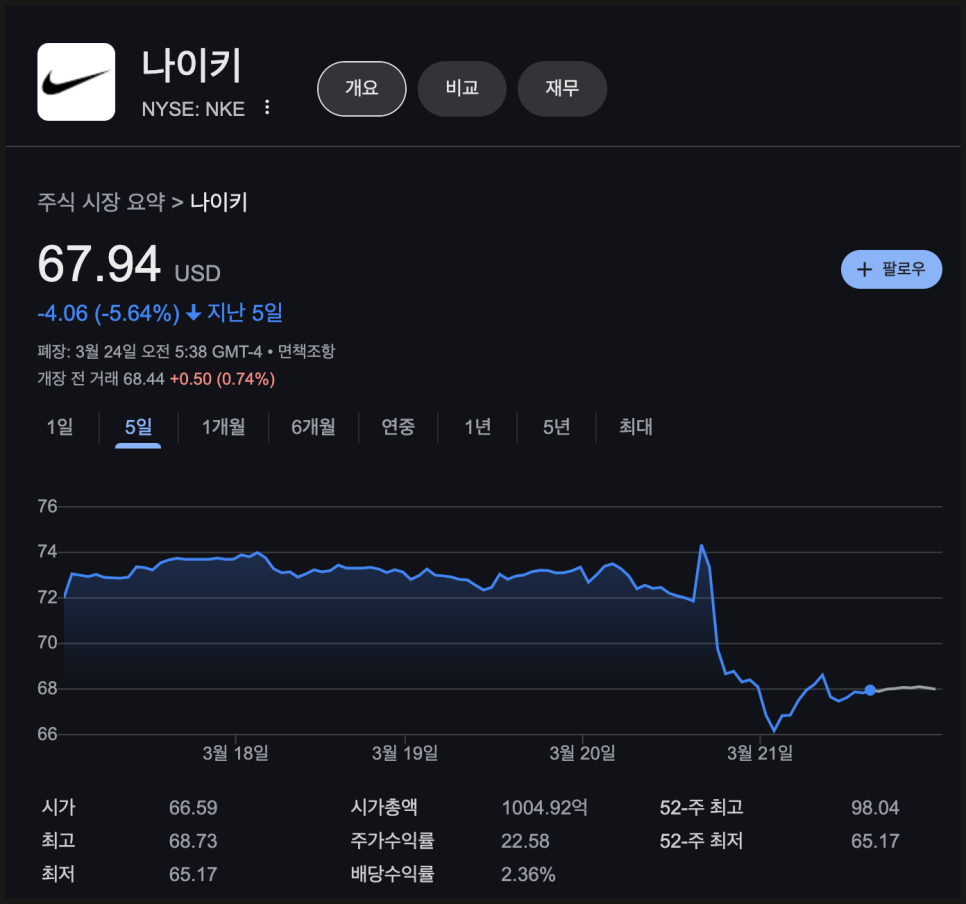Click the 3월 18일 date label on axis
The height and width of the screenshot is (904, 966).
pos(235,753)
